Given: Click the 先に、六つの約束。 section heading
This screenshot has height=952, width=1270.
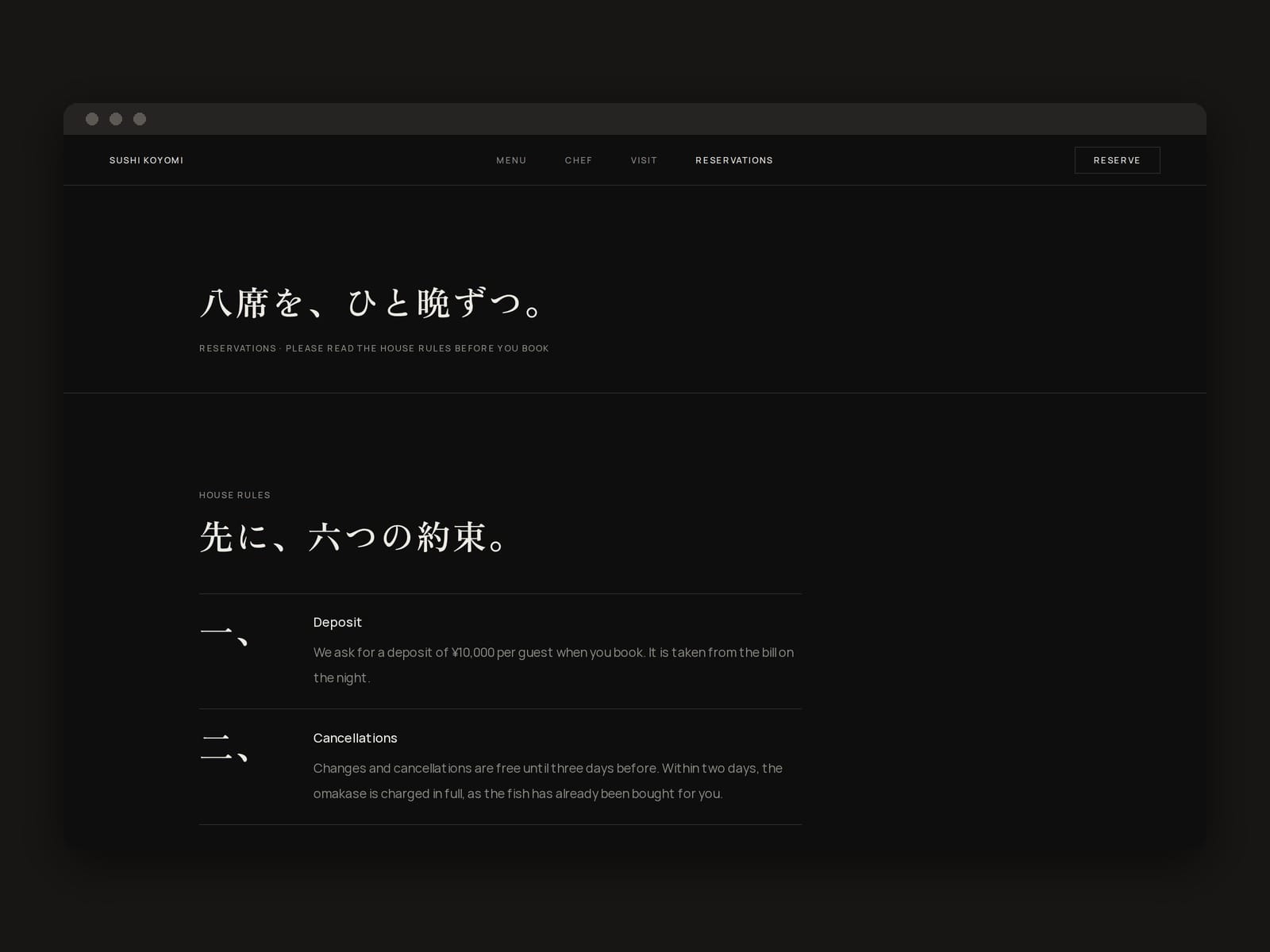Looking at the screenshot, I should pyautogui.click(x=352, y=537).
